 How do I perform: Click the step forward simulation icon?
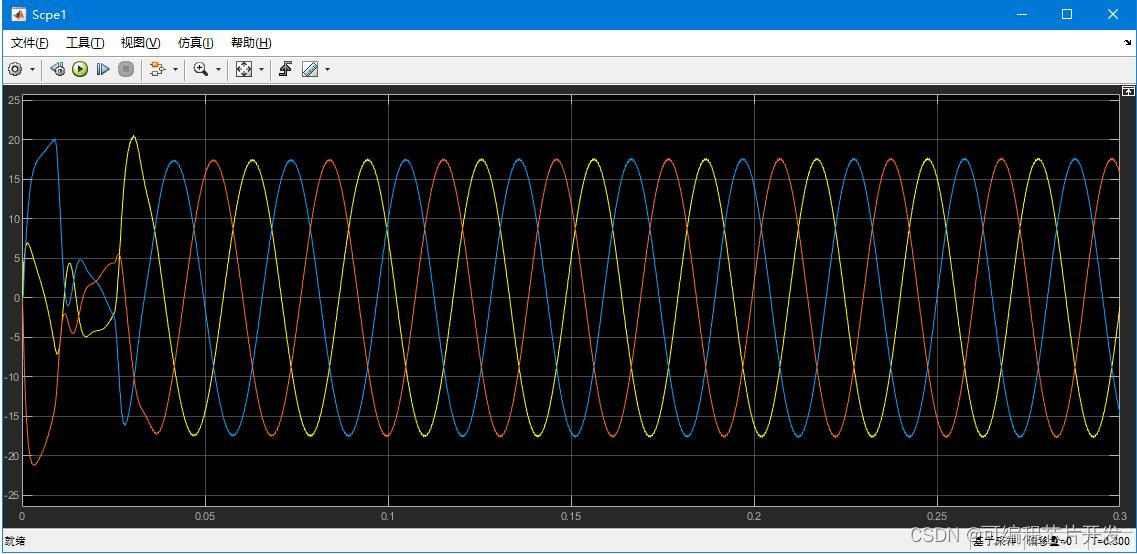103,70
